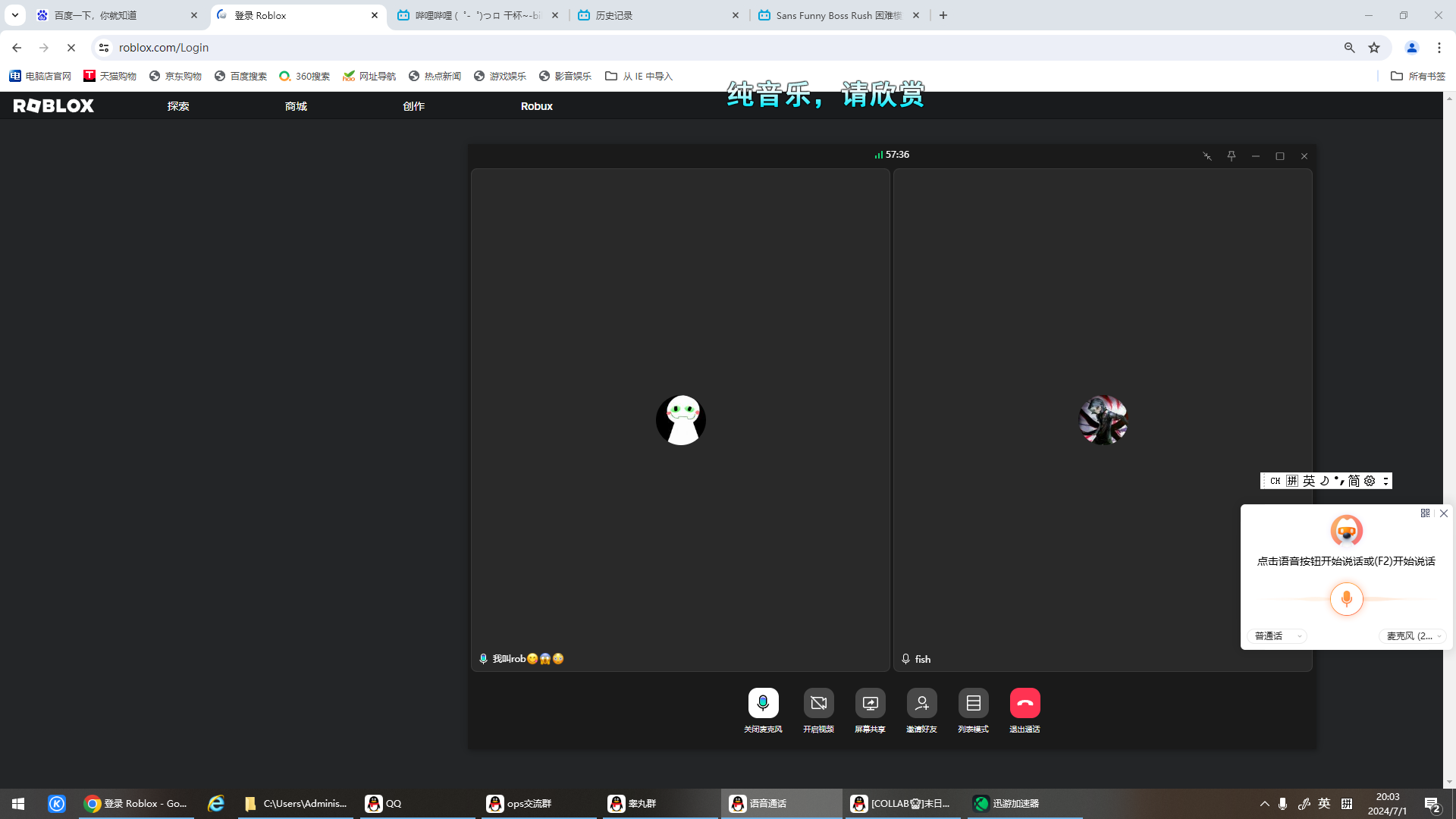Click 我叫rob avatar in call
This screenshot has height=819, width=1456.
(x=681, y=420)
